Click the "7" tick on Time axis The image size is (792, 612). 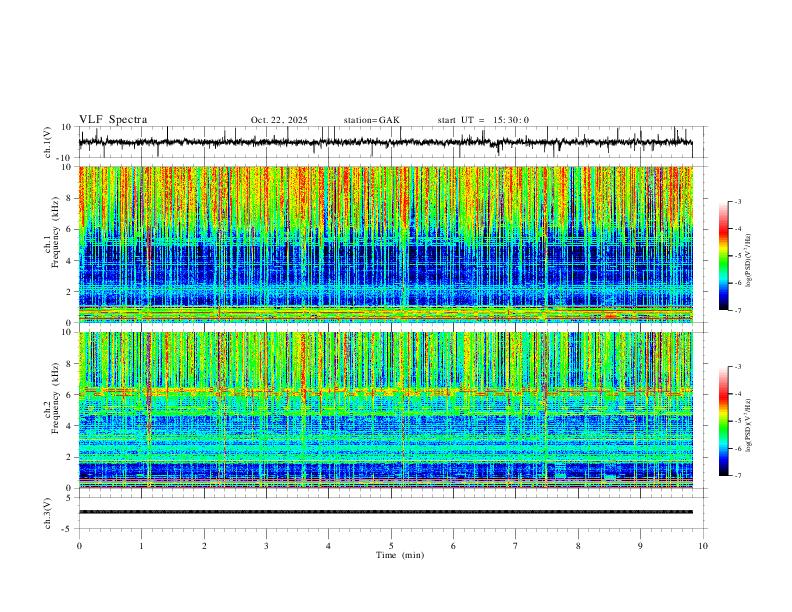click(x=516, y=546)
